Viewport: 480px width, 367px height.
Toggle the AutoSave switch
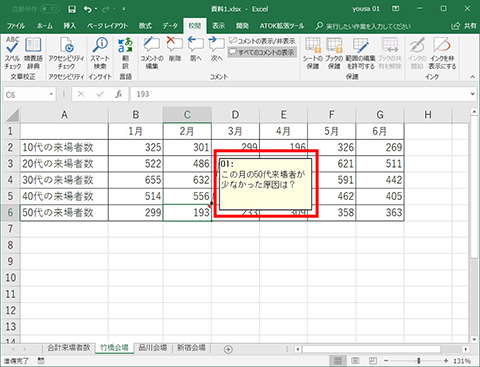point(50,9)
